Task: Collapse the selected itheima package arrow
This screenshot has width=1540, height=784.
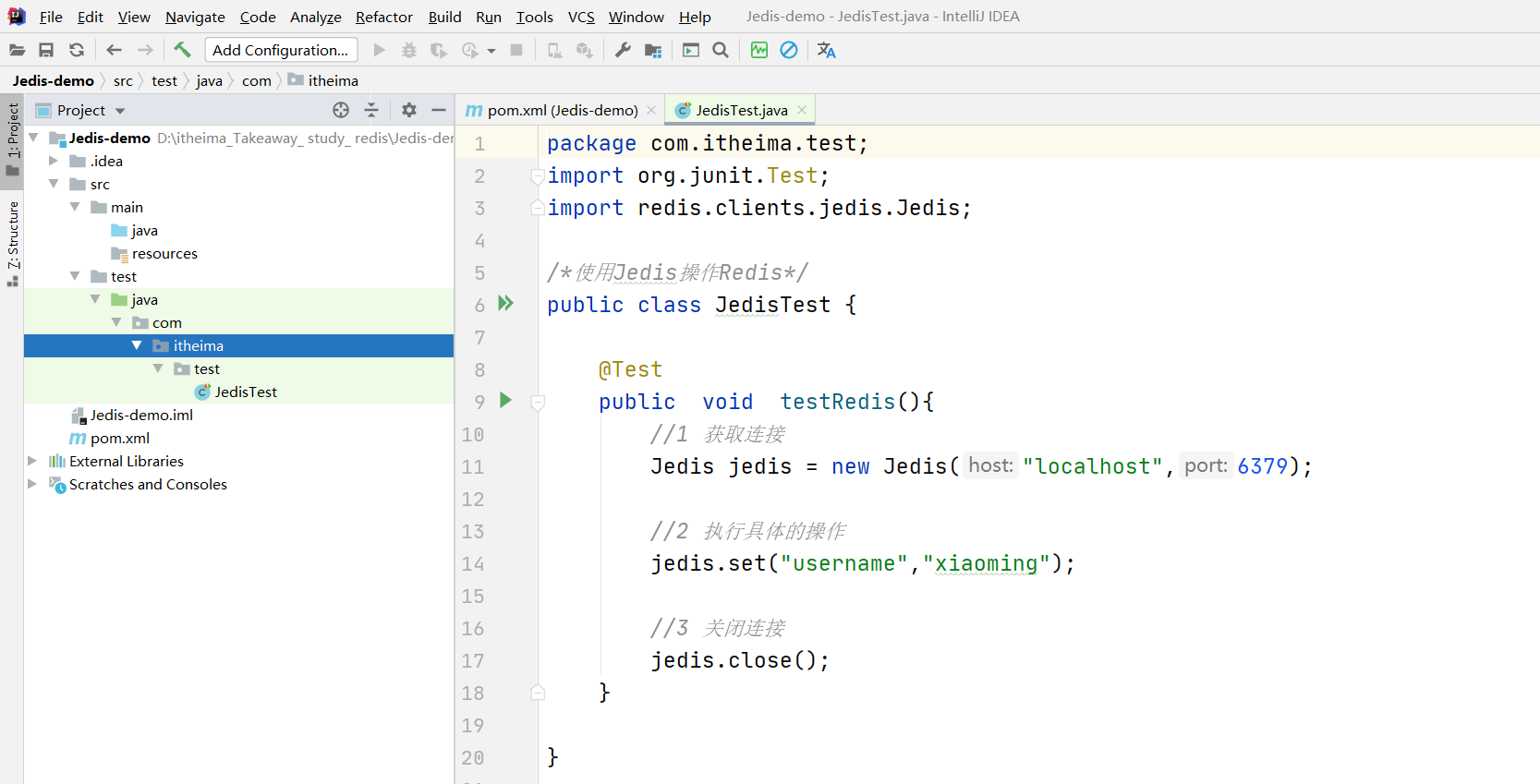Action: coord(137,345)
